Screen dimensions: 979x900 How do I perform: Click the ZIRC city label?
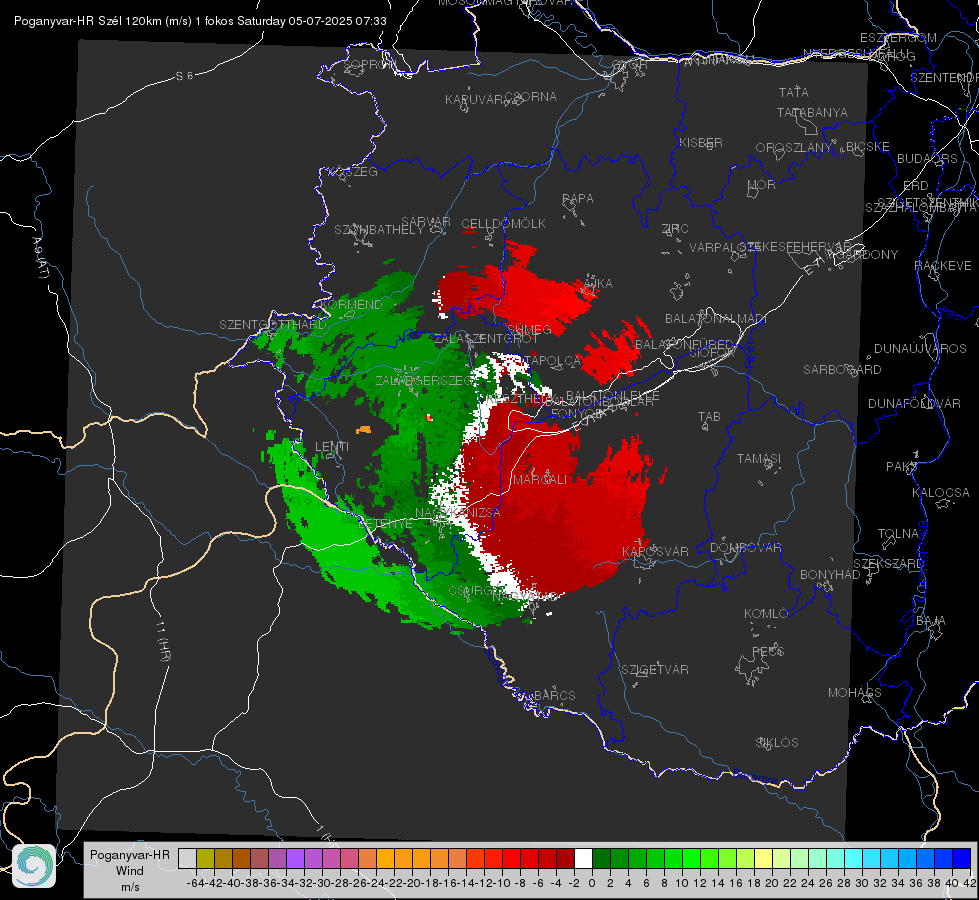(675, 229)
